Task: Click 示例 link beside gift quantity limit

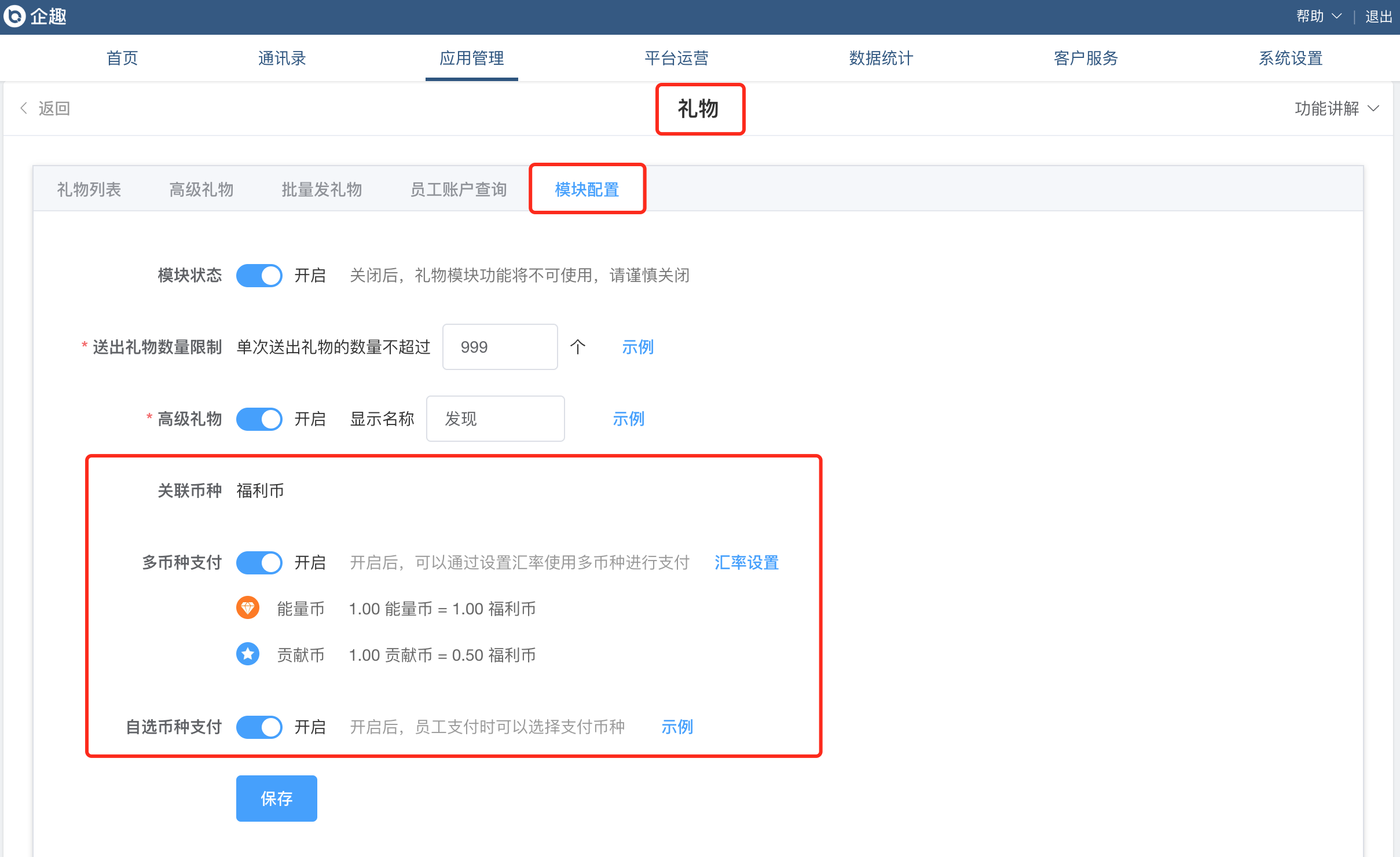Action: pyautogui.click(x=637, y=347)
